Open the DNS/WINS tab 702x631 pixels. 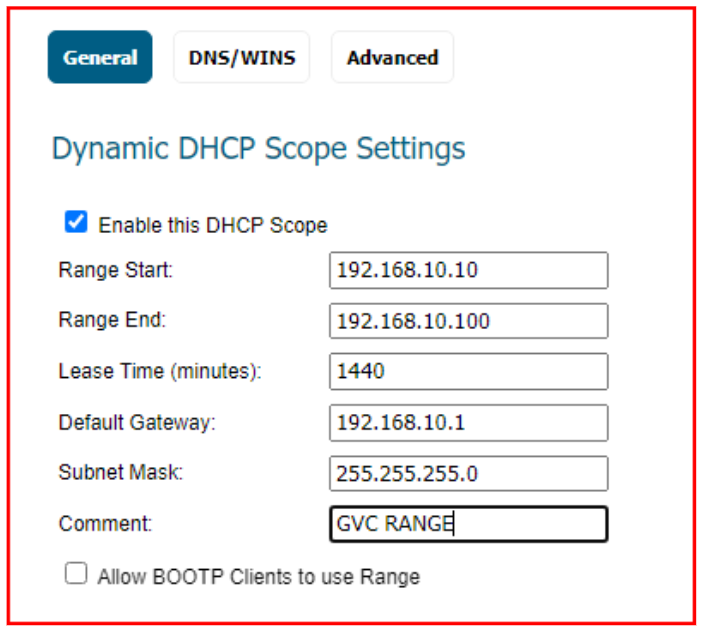coord(242,57)
